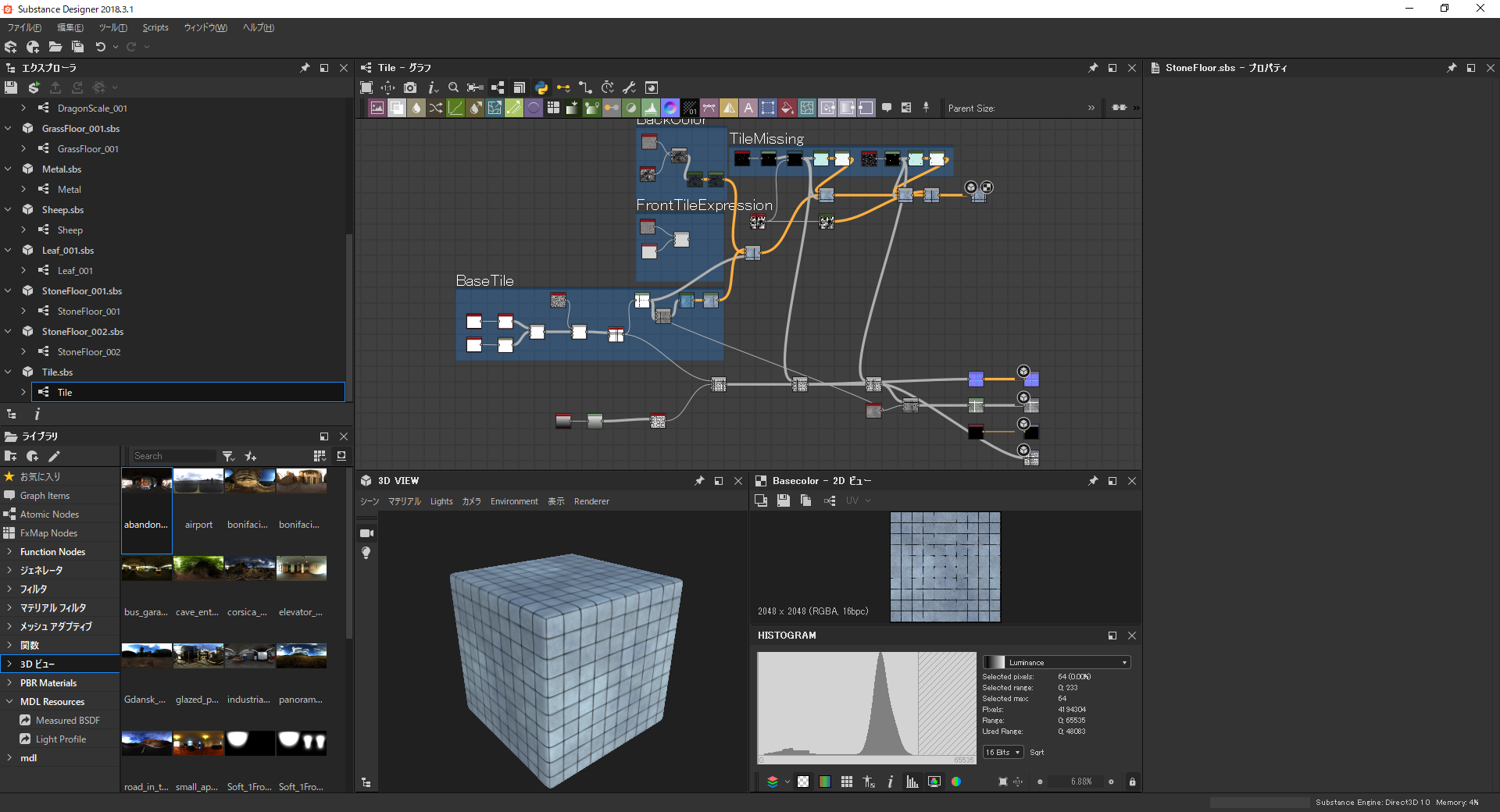Add a Pixel Processor node (01 icon)
Screen dimensions: 1500x812
tap(690, 108)
